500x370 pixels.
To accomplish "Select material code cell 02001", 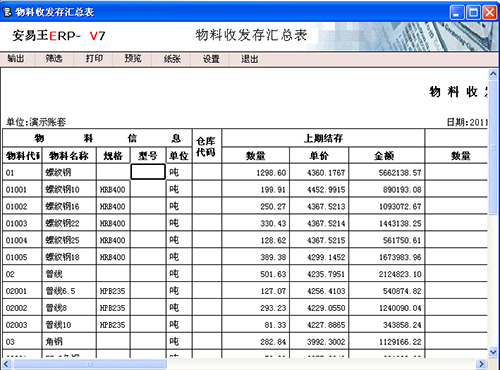I will tap(22, 291).
